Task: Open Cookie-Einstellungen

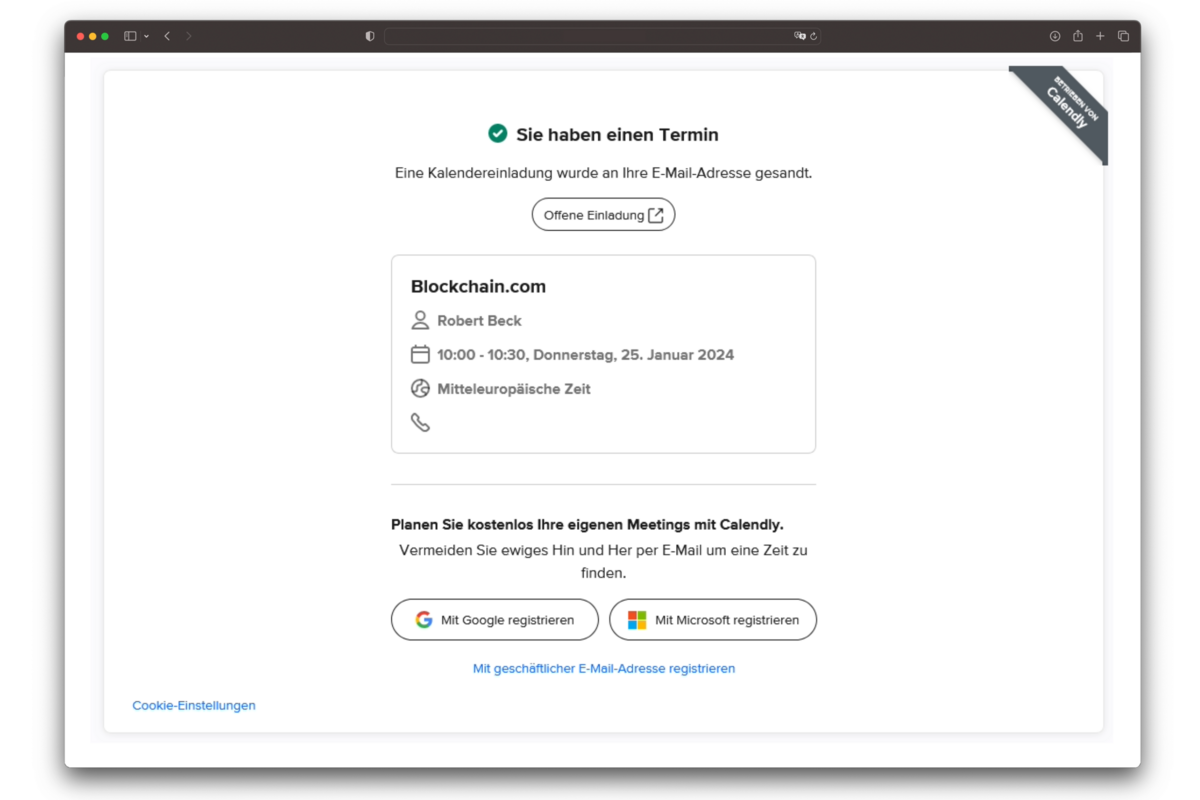Action: point(194,705)
